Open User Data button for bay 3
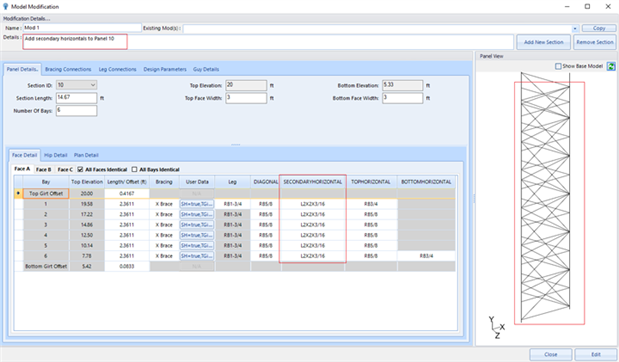 click(x=197, y=225)
